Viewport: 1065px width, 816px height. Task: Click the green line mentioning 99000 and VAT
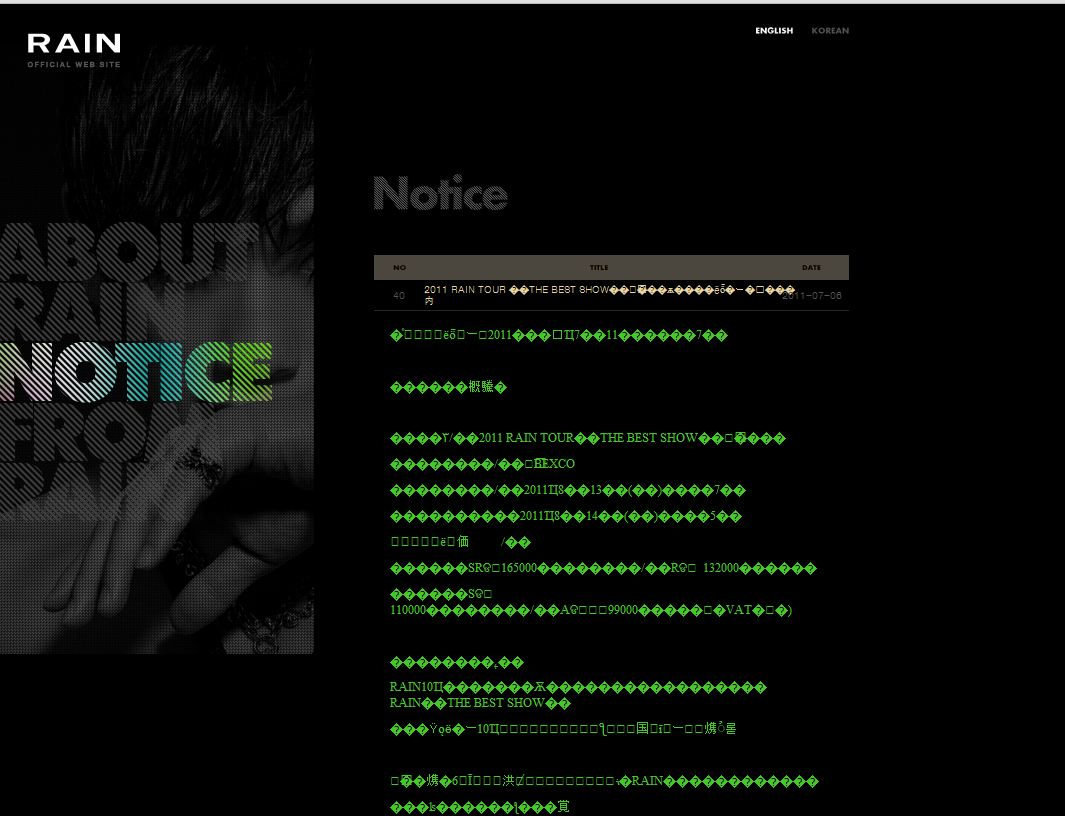[590, 610]
